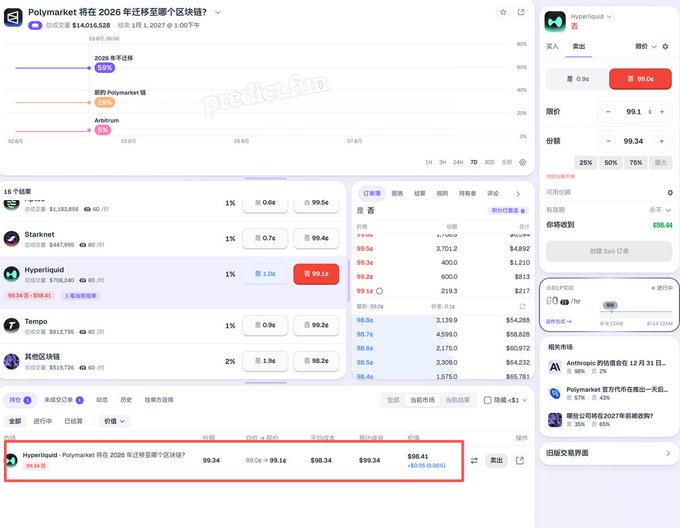This screenshot has height=528, width=680.
Task: Click the 99.34 shares input field
Action: point(634,141)
